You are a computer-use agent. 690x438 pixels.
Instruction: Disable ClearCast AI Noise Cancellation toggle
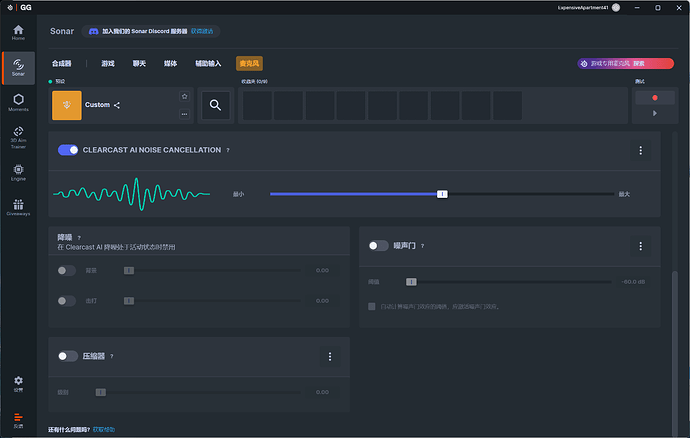[68, 150]
